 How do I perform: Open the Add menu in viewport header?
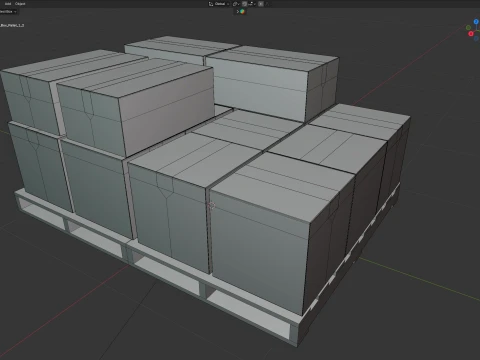[8, 4]
